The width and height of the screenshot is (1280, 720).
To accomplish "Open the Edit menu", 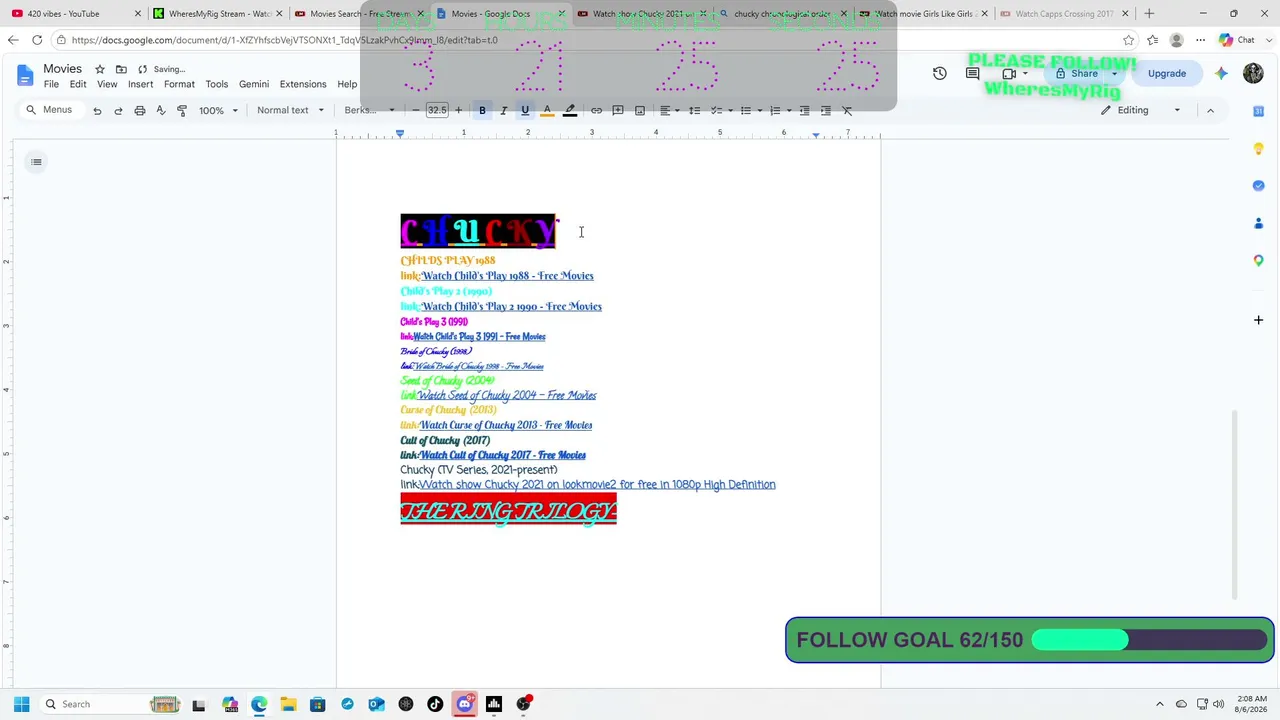I will (x=78, y=84).
